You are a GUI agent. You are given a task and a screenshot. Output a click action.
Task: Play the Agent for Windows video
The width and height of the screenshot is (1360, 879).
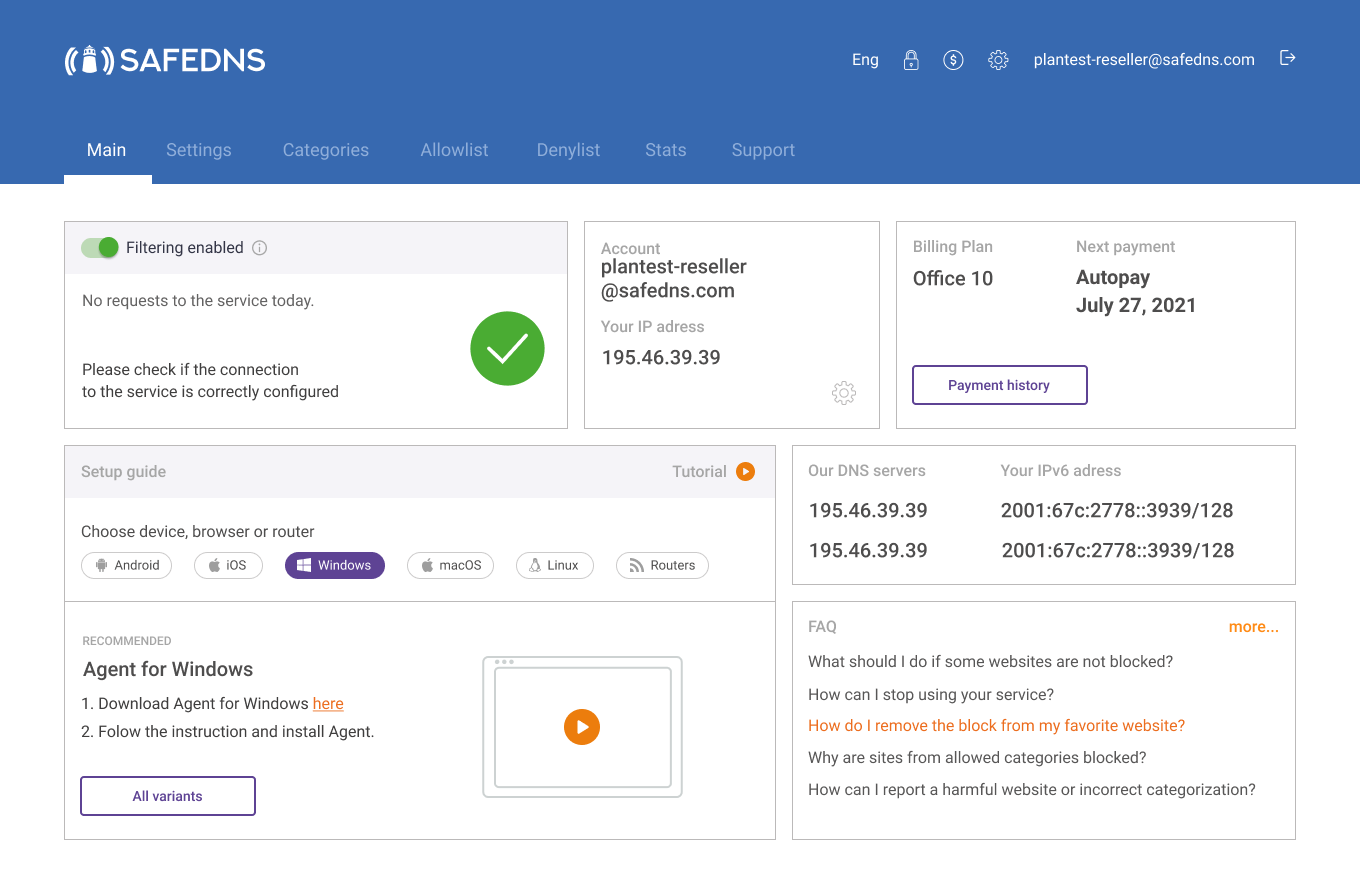pyautogui.click(x=583, y=727)
